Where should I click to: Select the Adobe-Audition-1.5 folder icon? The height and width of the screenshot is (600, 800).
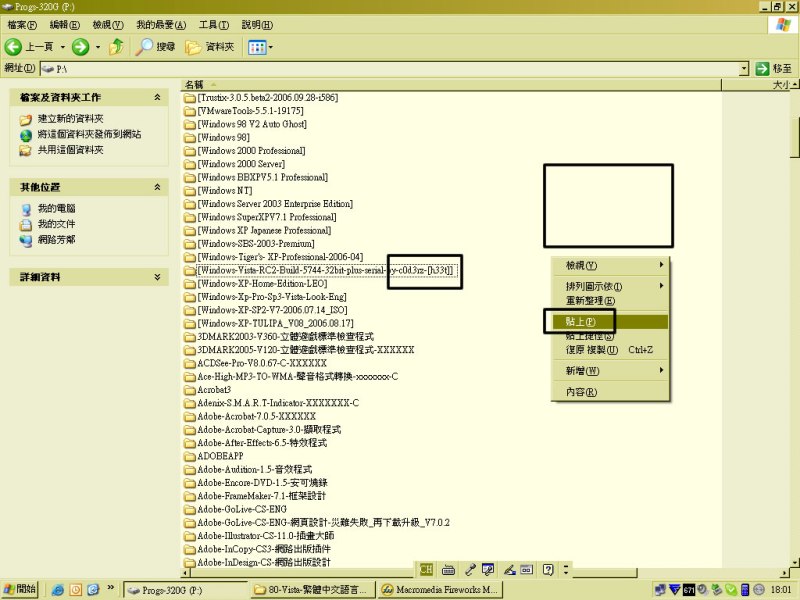pyautogui.click(x=190, y=469)
